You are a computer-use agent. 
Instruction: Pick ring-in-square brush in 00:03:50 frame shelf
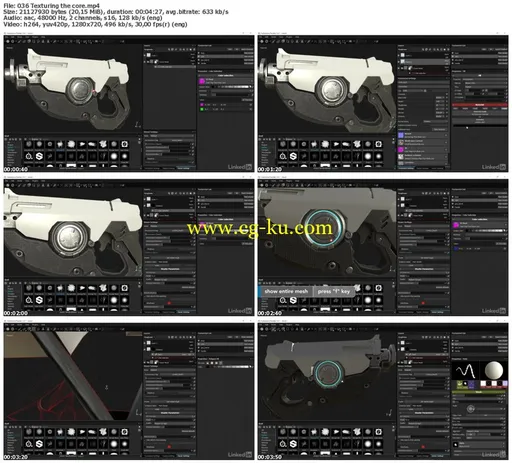click(378, 432)
